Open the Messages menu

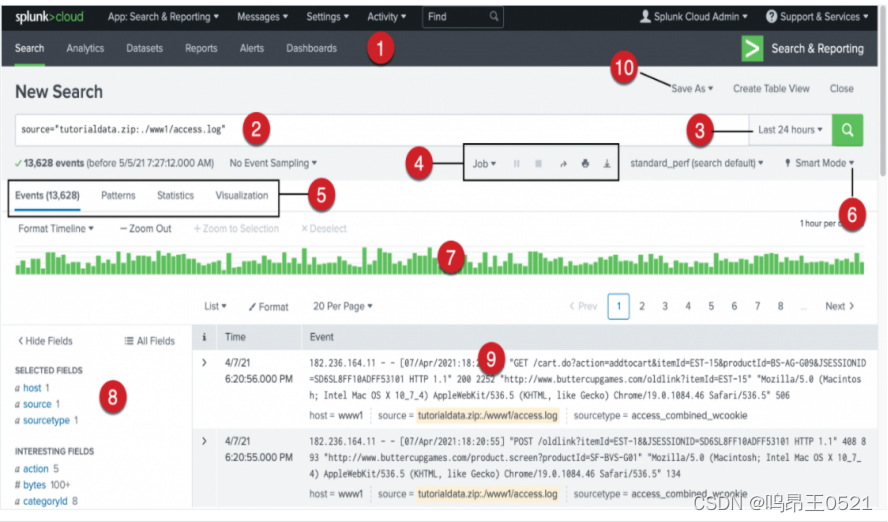[x=262, y=17]
